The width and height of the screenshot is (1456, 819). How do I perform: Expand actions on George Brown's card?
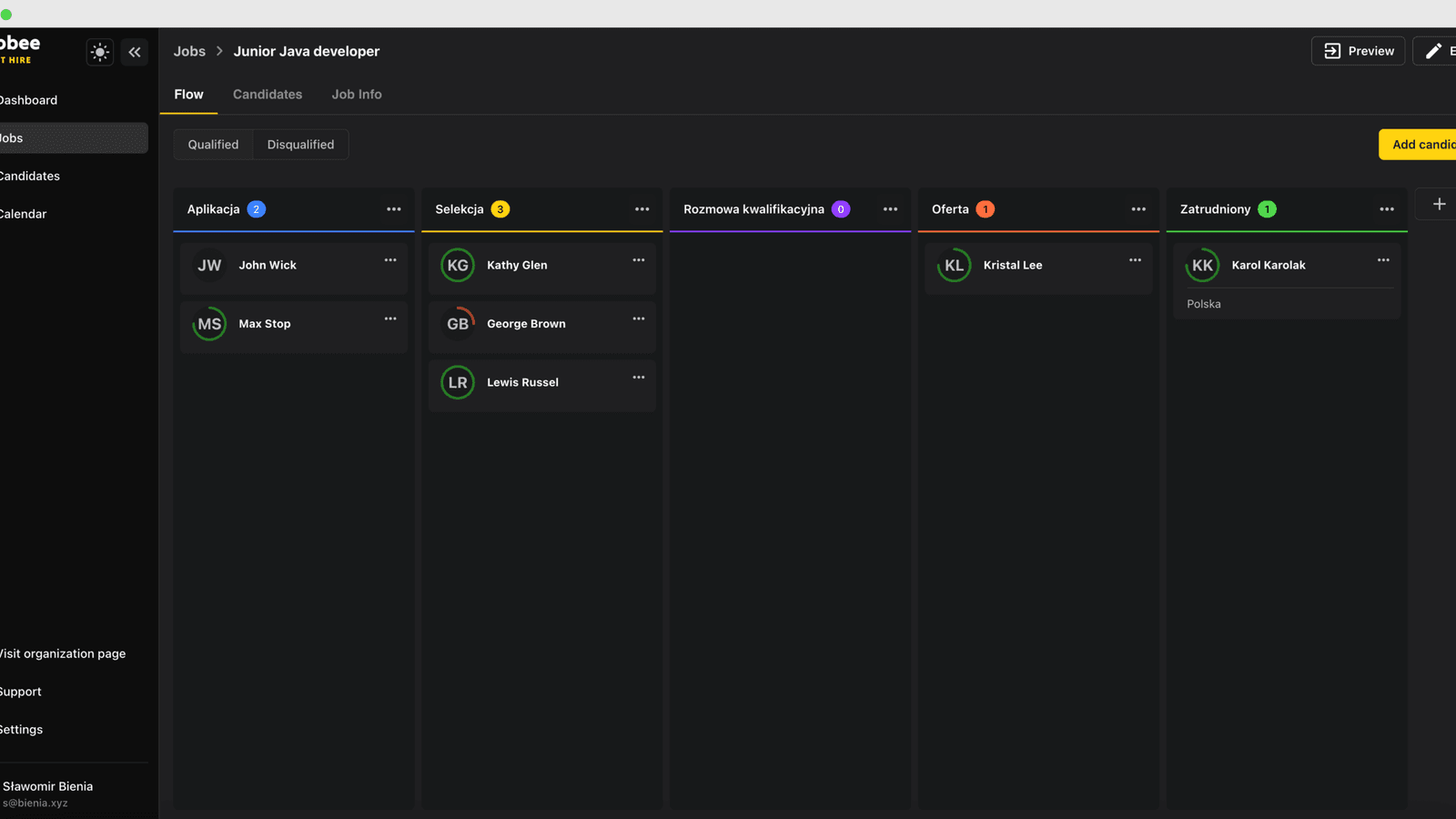point(638,318)
